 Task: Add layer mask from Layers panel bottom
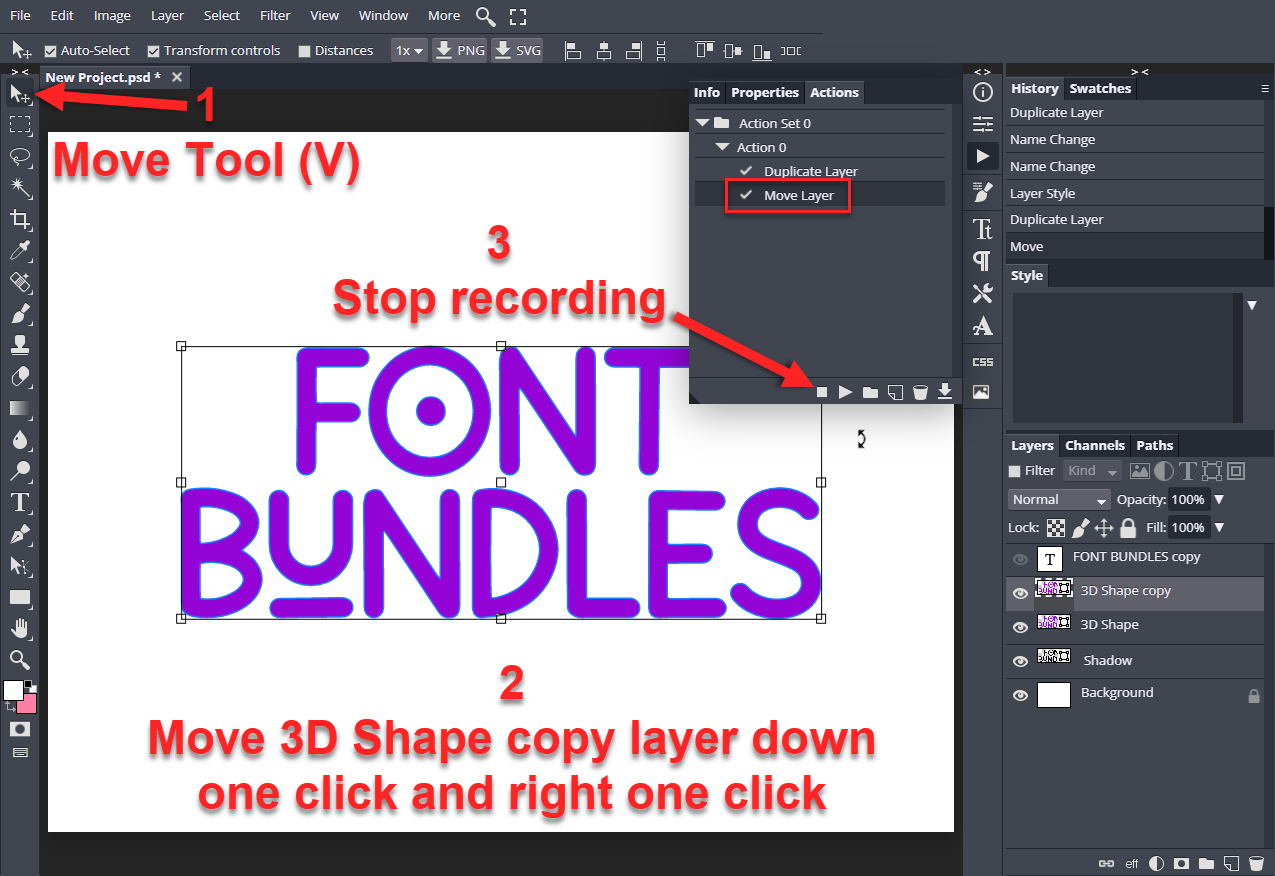[1181, 863]
